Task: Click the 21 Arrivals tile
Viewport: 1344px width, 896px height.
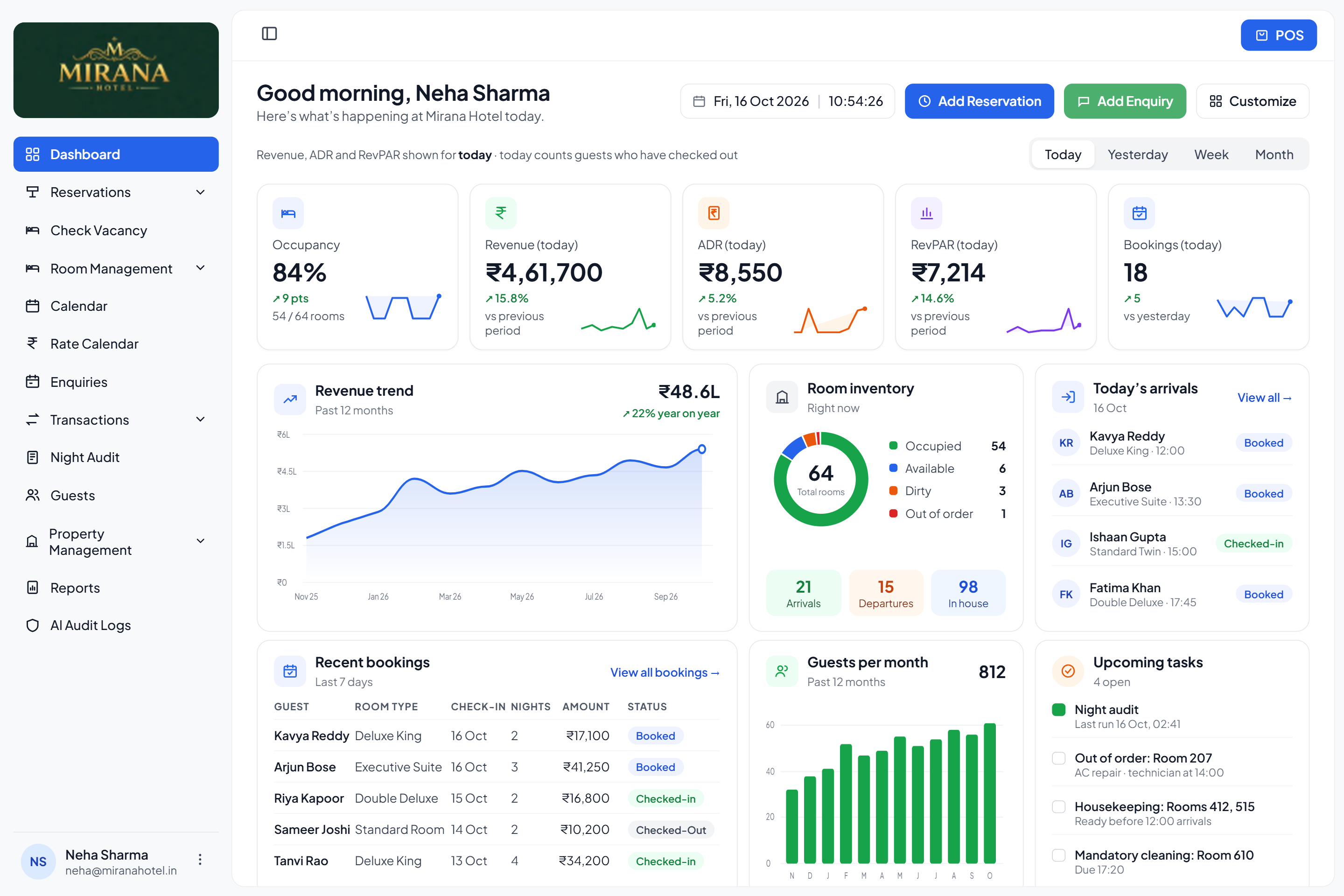Action: coord(804,593)
